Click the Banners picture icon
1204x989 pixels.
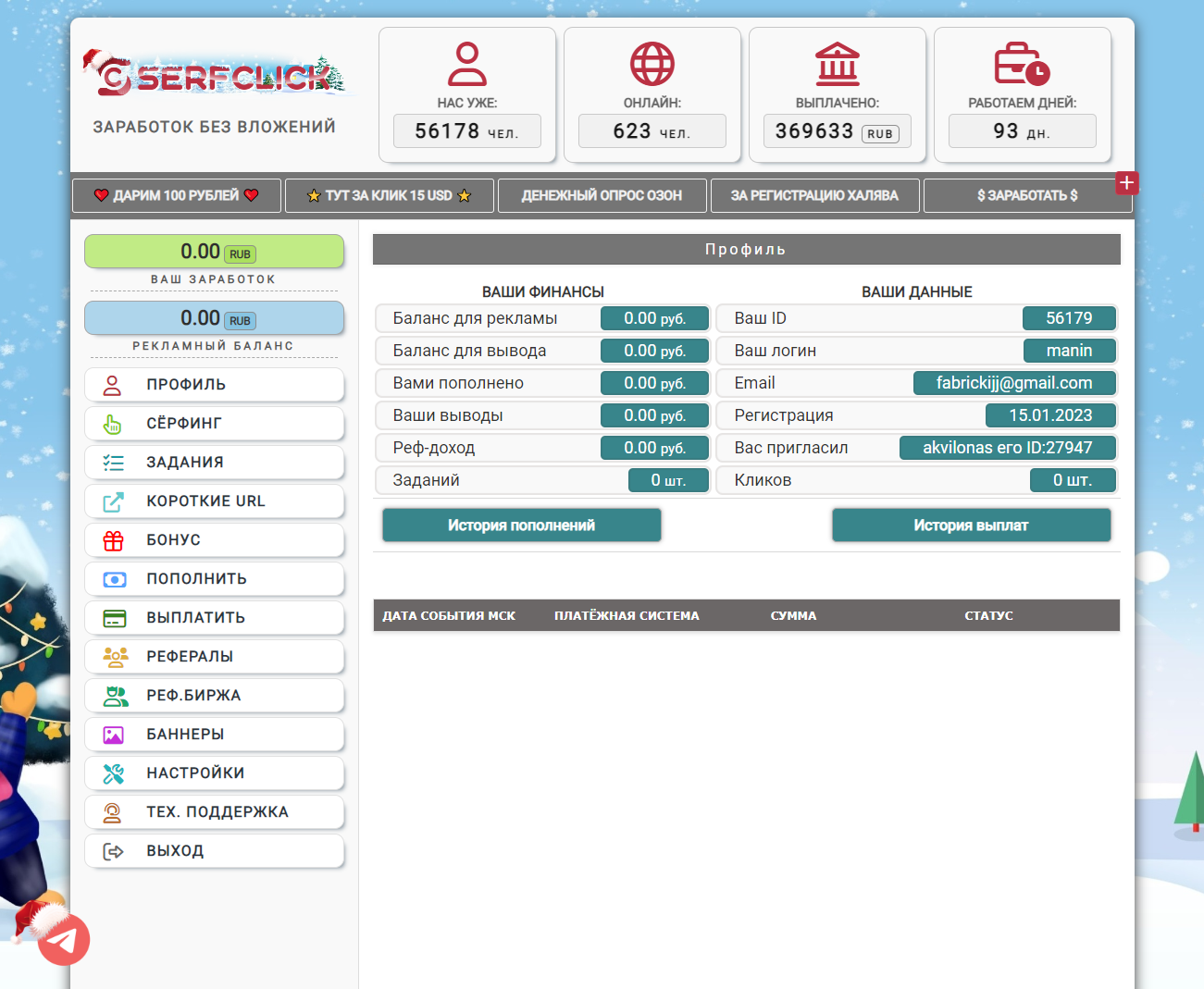113,735
